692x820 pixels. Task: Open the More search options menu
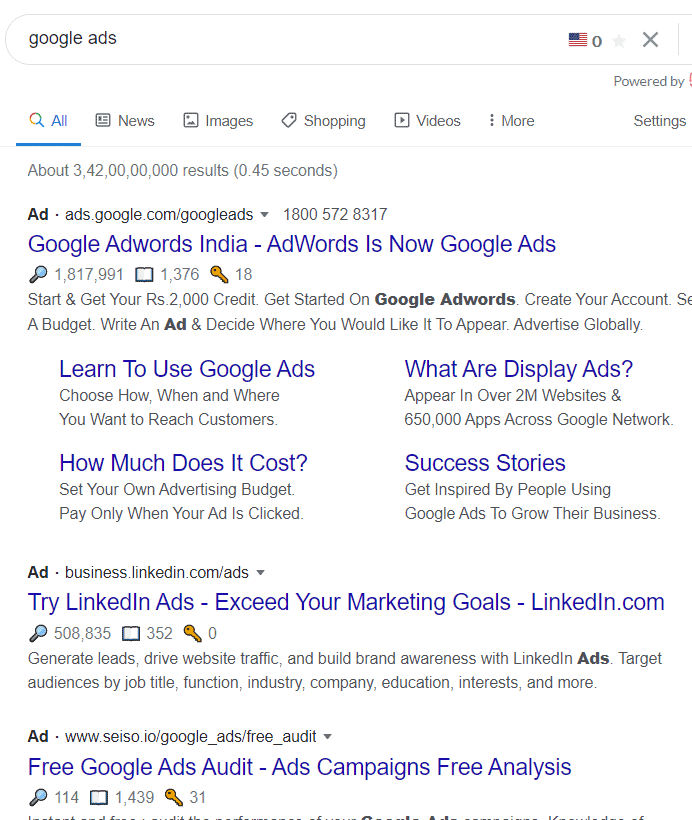tap(511, 121)
